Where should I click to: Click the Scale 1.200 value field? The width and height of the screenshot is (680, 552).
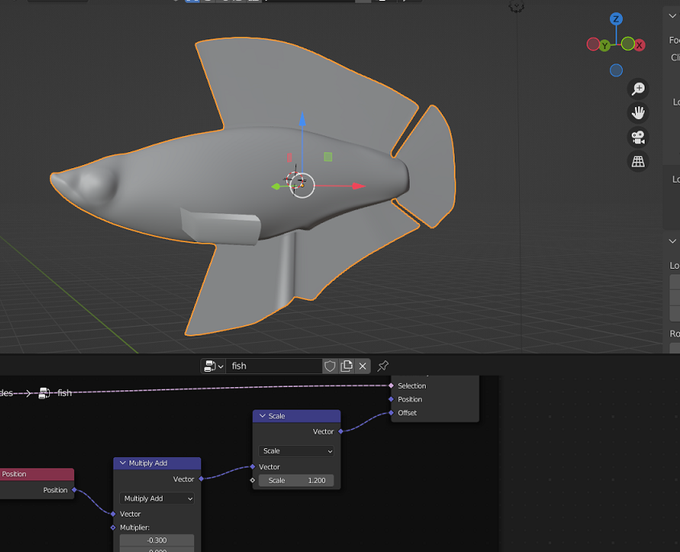click(x=297, y=480)
